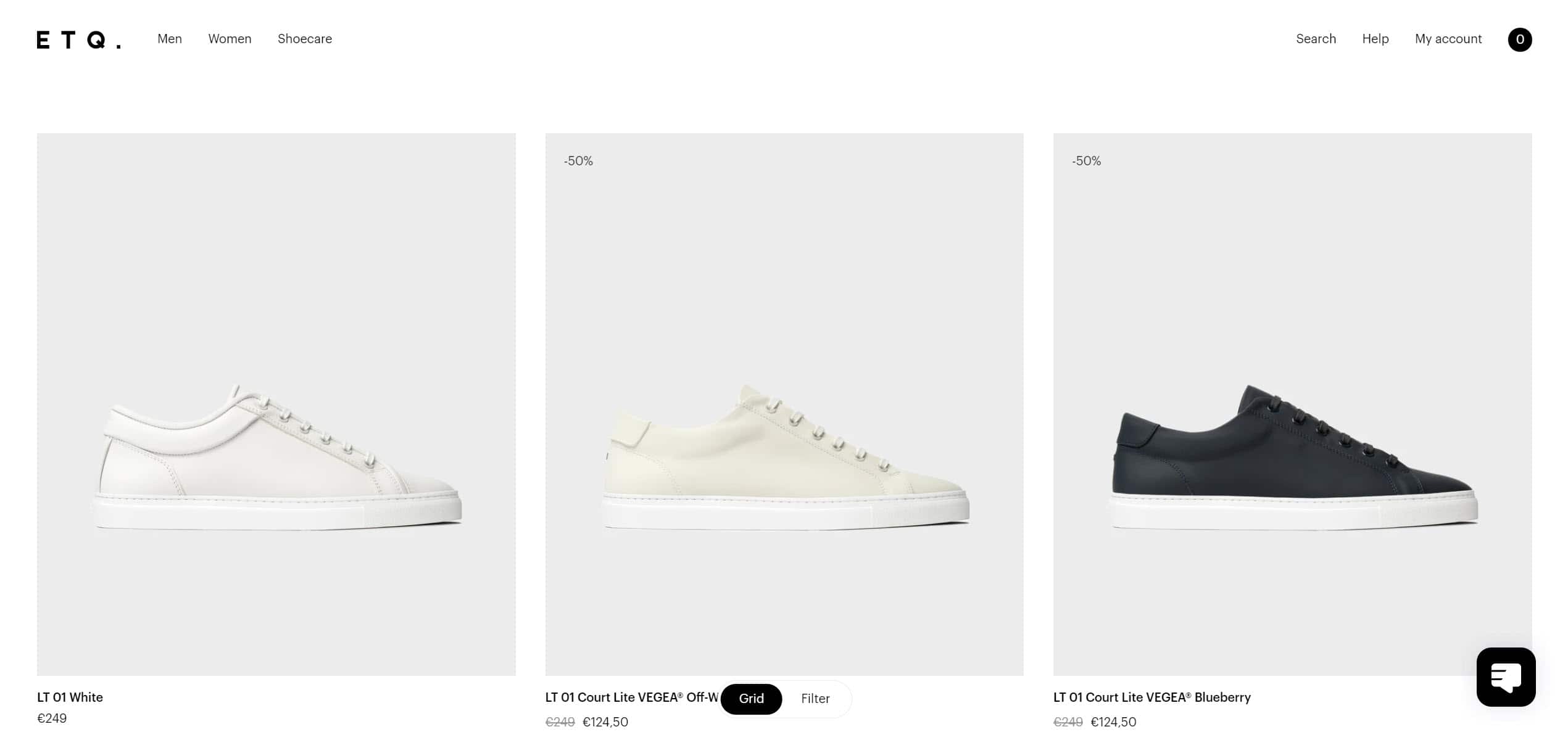
Task: Open LT 01 Court Lite VEGEA Off-White title
Action: click(x=632, y=697)
